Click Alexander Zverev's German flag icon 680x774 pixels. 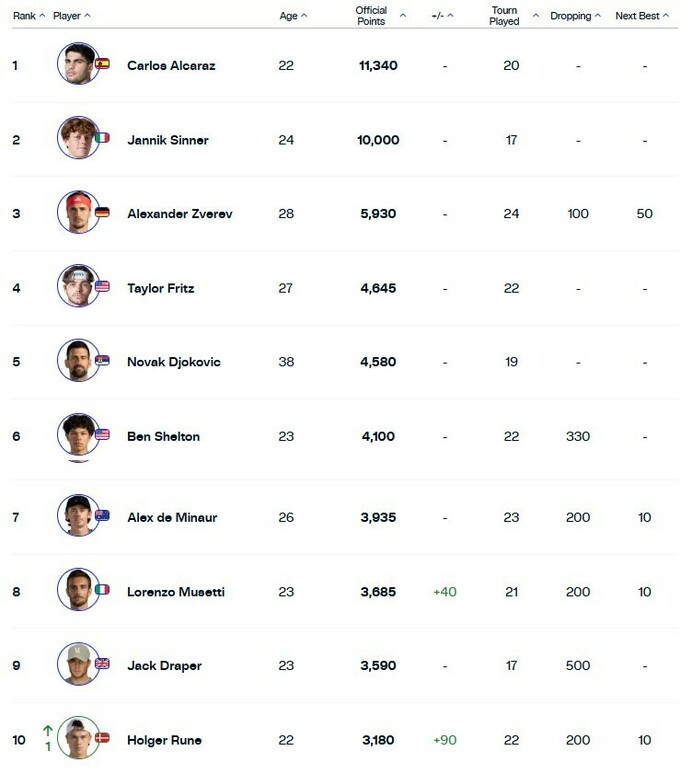pos(103,213)
